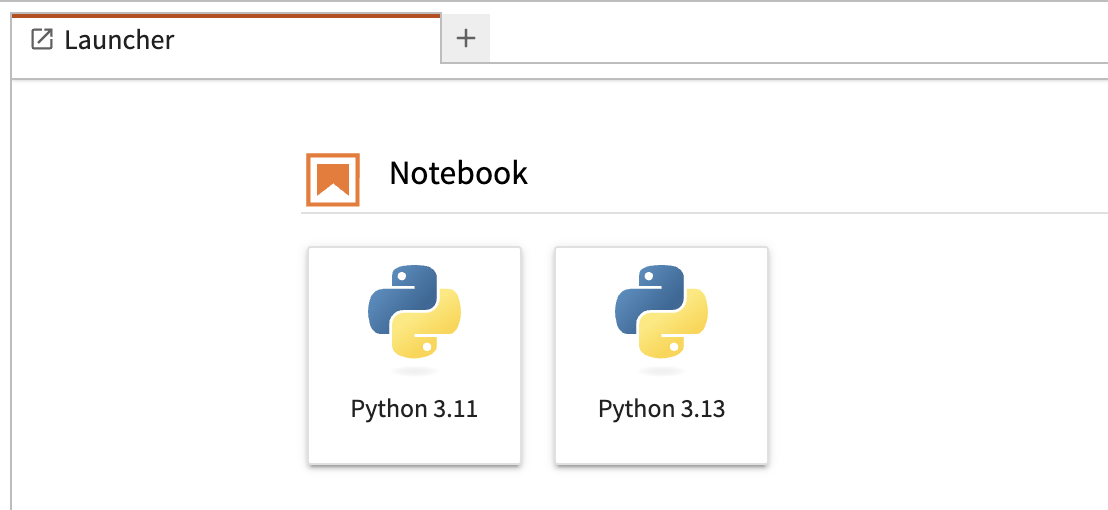Screen dimensions: 1108x510
Task: Click the yellow snake on the Python 3.11 logo
Action: click(433, 330)
